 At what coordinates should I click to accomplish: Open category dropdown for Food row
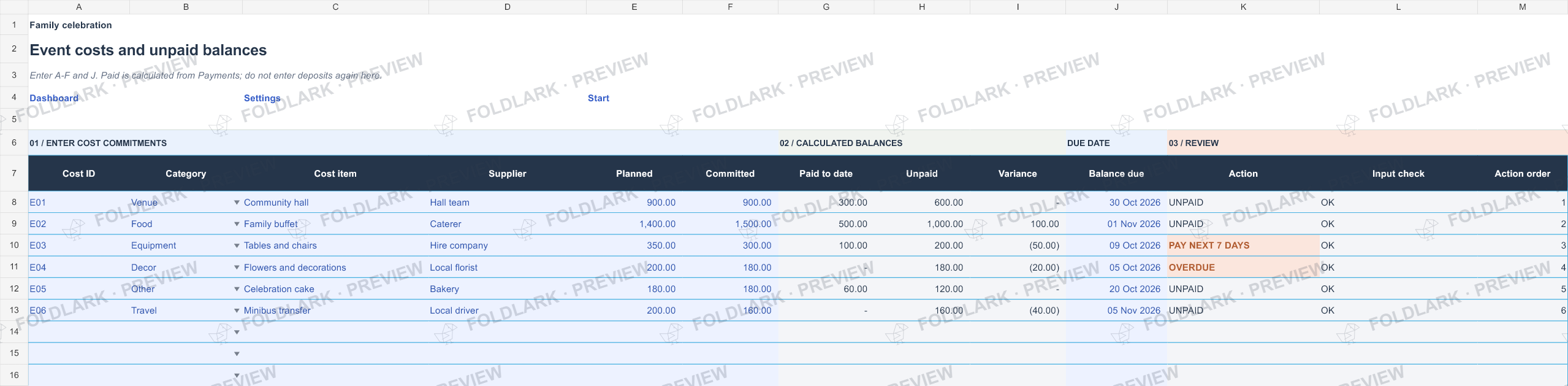(237, 224)
